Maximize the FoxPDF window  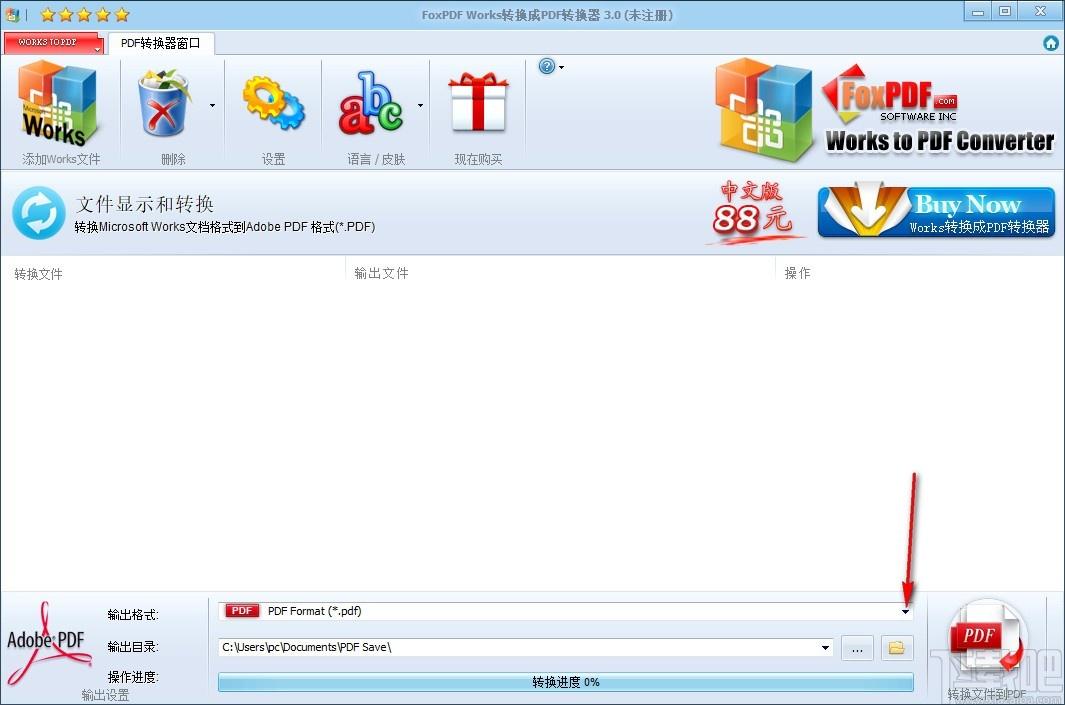(x=1005, y=12)
